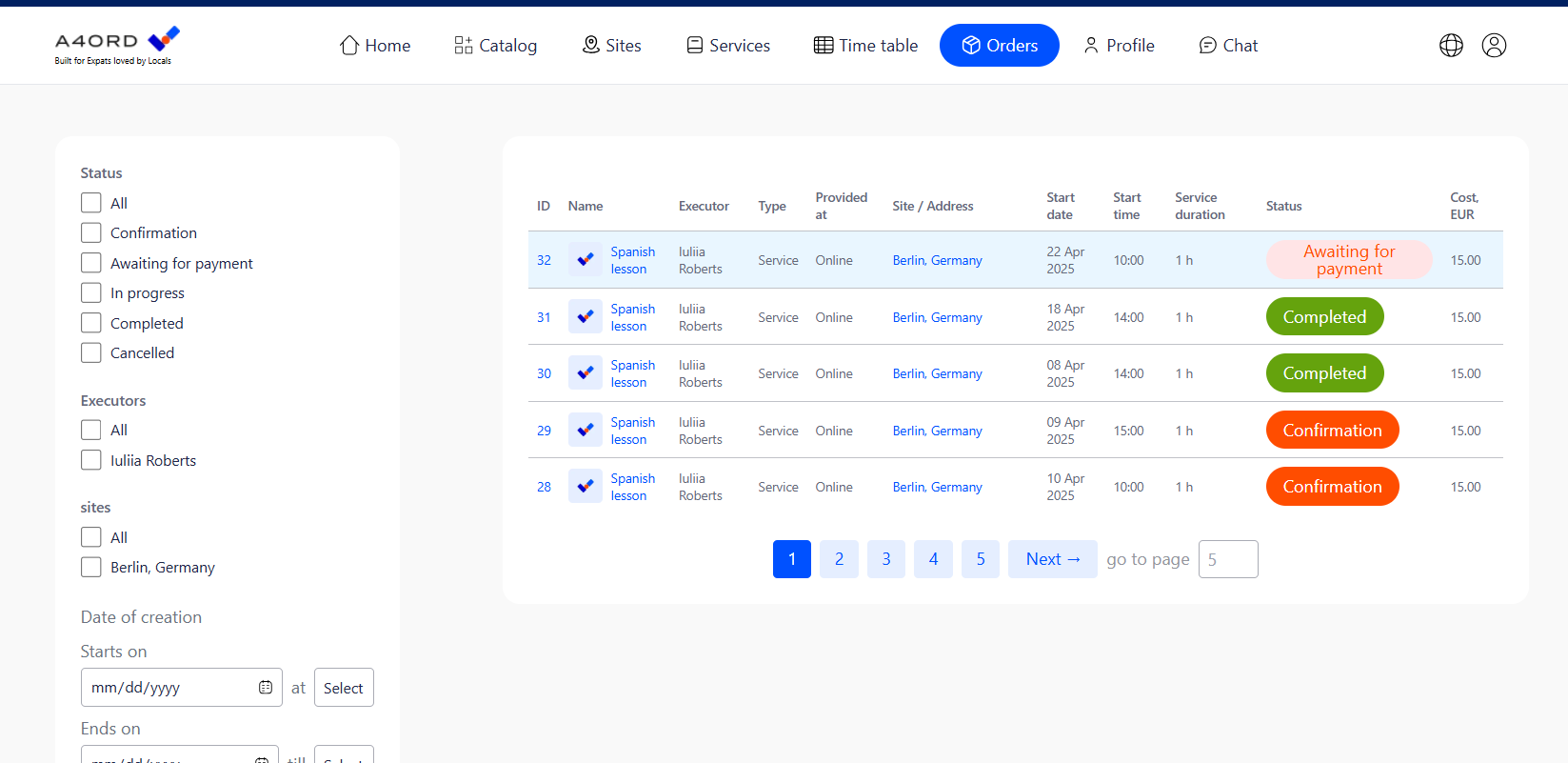Click Confirmation status badge on order 29

pyautogui.click(x=1332, y=430)
